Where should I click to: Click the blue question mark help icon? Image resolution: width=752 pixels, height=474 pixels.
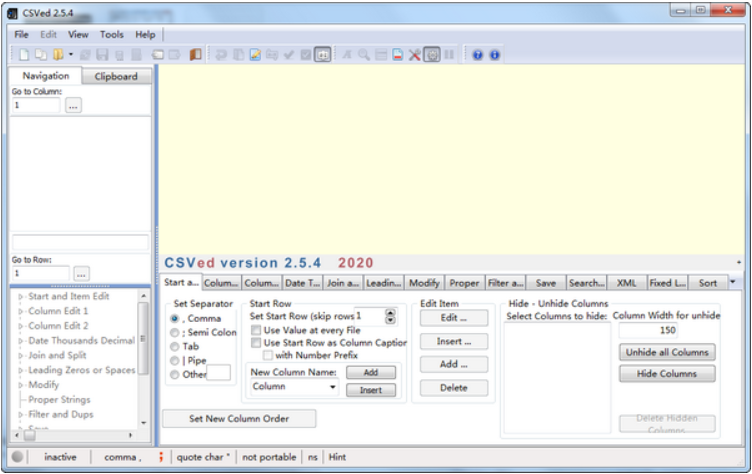point(478,55)
